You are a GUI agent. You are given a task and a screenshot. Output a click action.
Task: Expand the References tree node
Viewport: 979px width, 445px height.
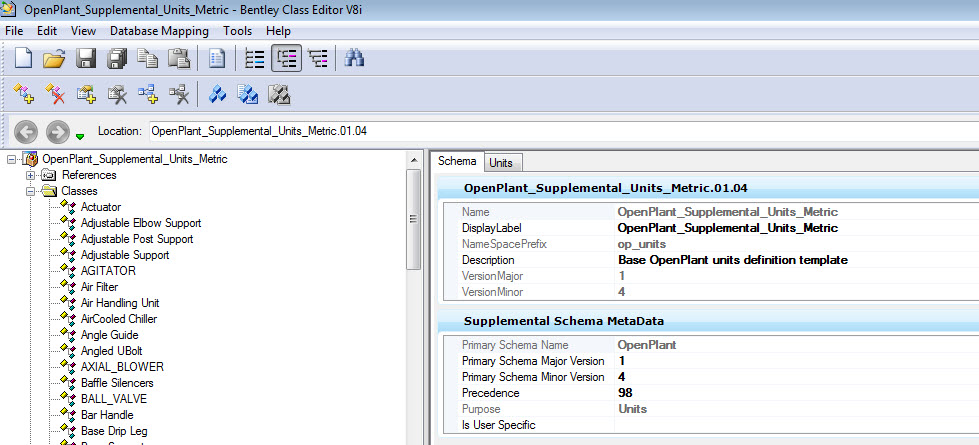[x=29, y=175]
